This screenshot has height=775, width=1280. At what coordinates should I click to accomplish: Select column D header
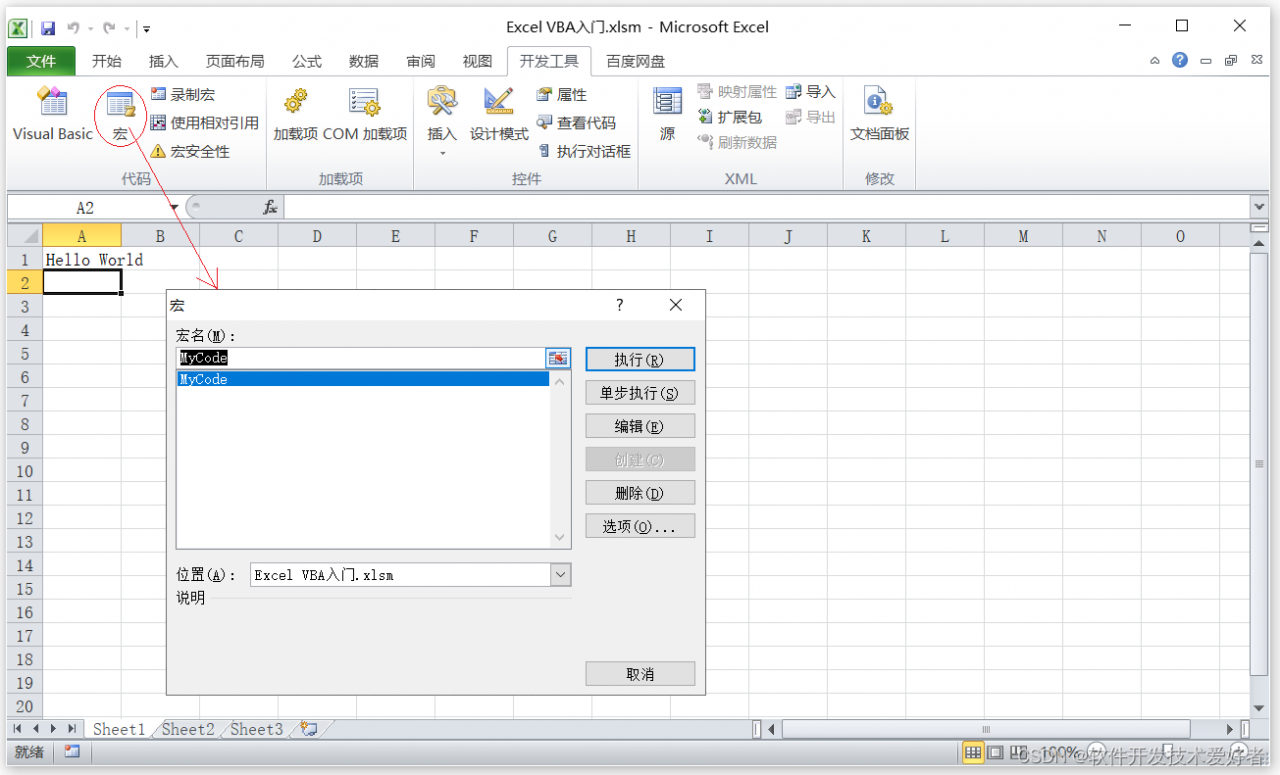coord(317,236)
